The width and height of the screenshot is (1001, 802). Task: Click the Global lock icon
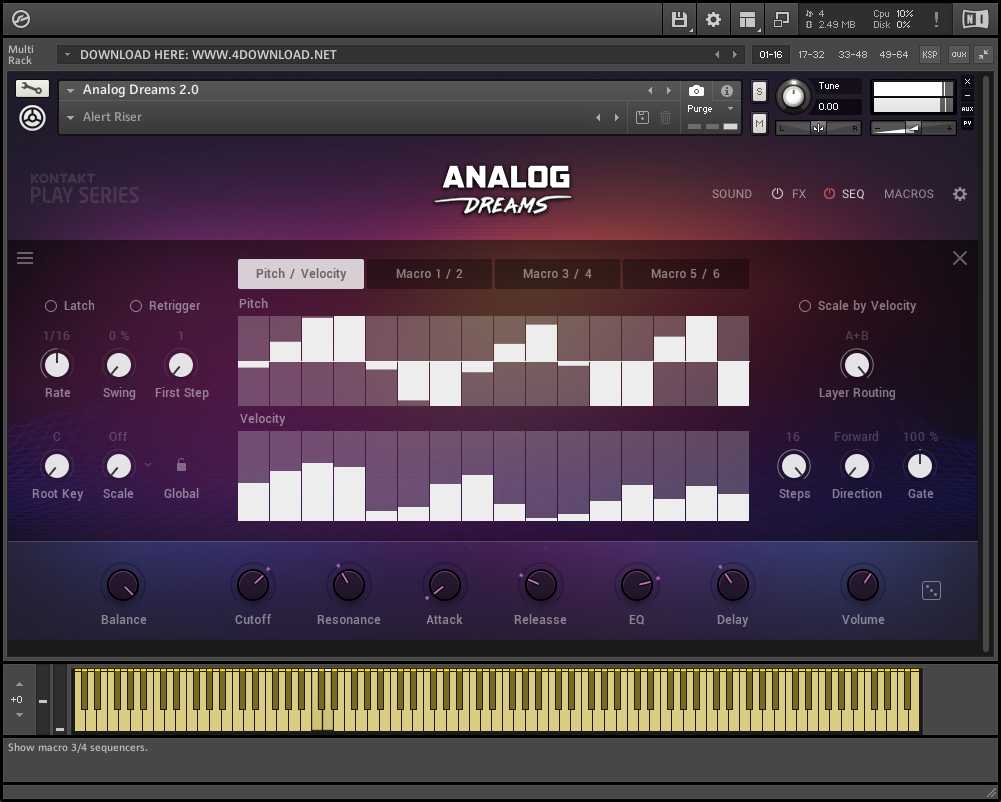[181, 465]
